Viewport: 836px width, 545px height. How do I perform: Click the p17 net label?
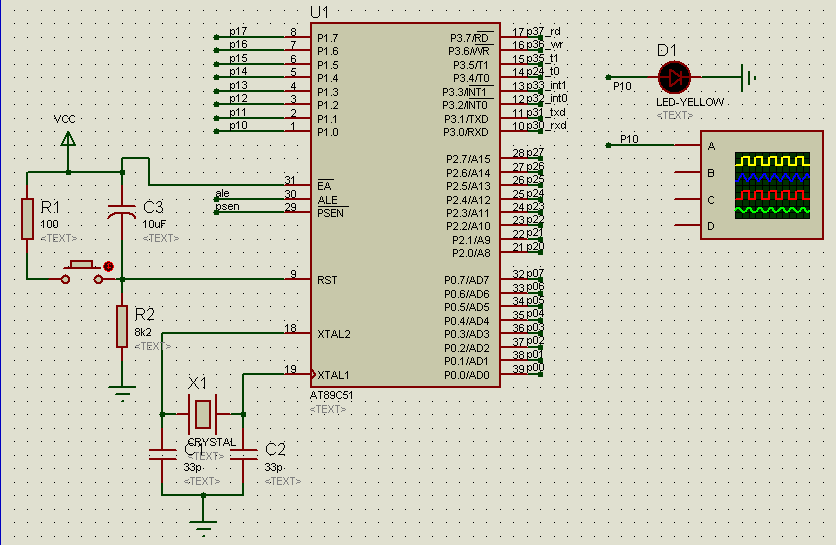click(x=238, y=31)
